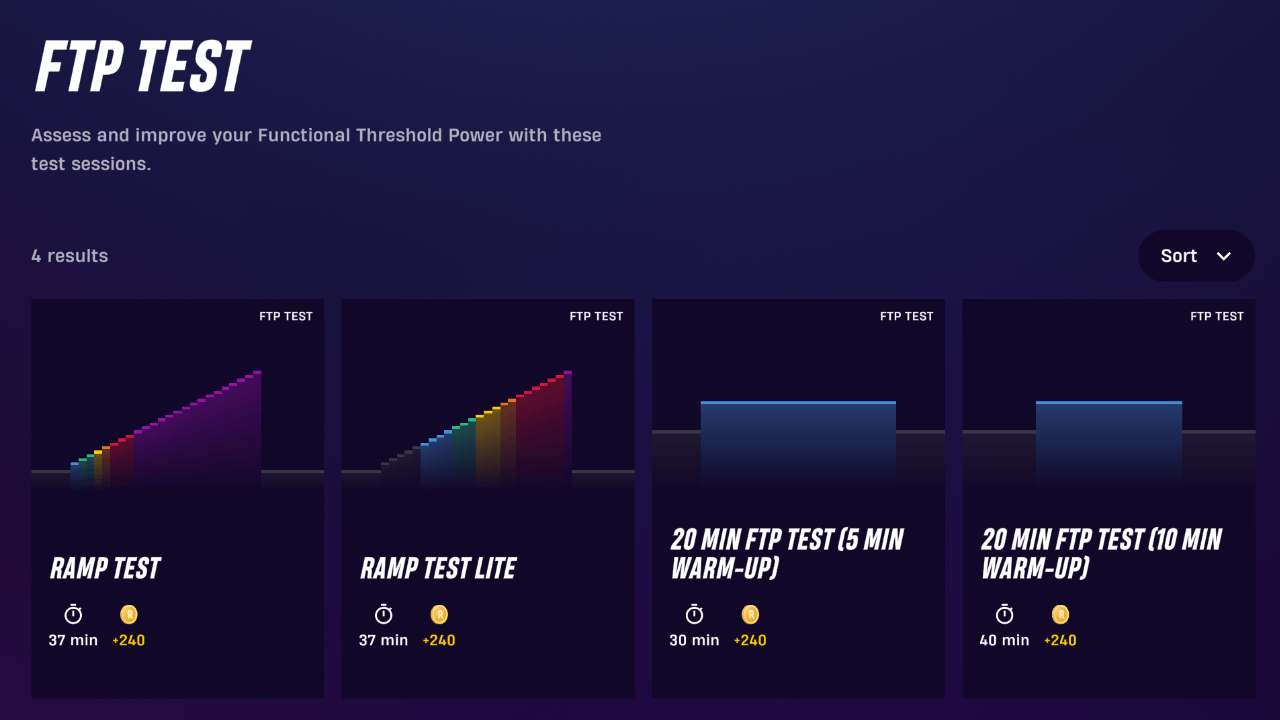Click the FTP TEST badge on the Ramp Test card

coord(287,315)
